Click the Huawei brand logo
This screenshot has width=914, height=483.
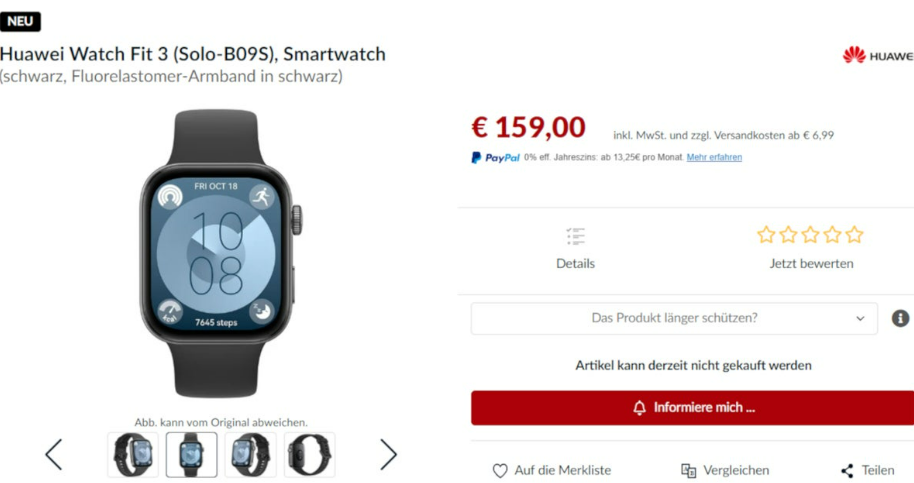tap(878, 55)
